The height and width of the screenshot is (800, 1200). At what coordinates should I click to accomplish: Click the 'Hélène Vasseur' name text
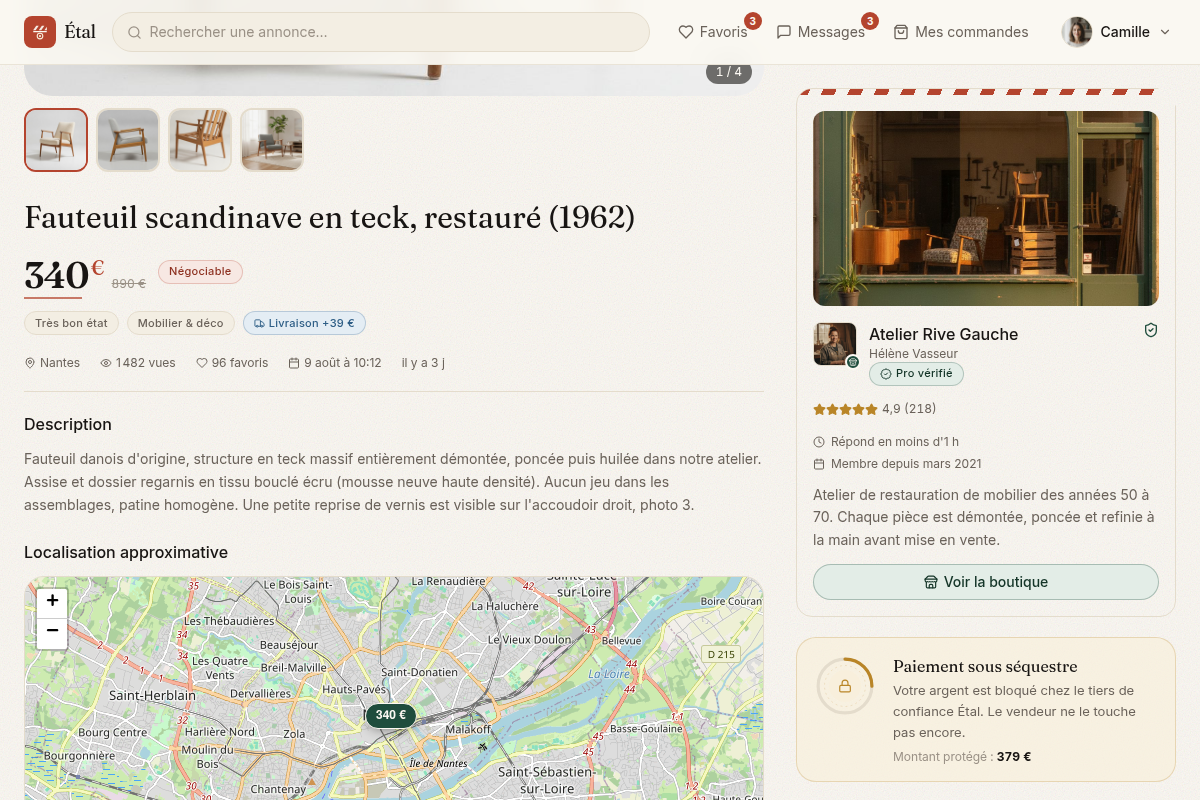[x=913, y=353]
